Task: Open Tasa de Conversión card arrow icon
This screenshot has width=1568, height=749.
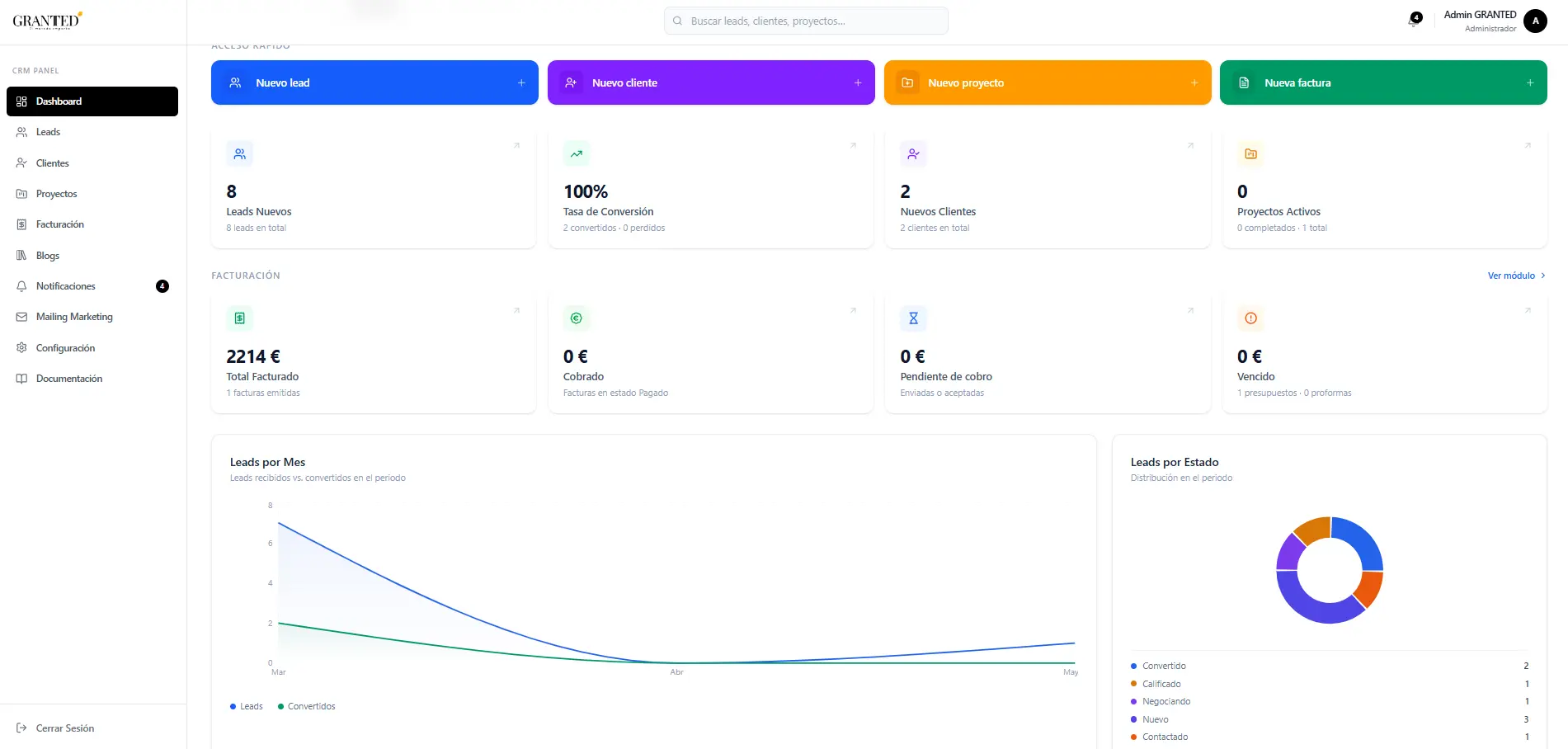Action: [x=853, y=146]
